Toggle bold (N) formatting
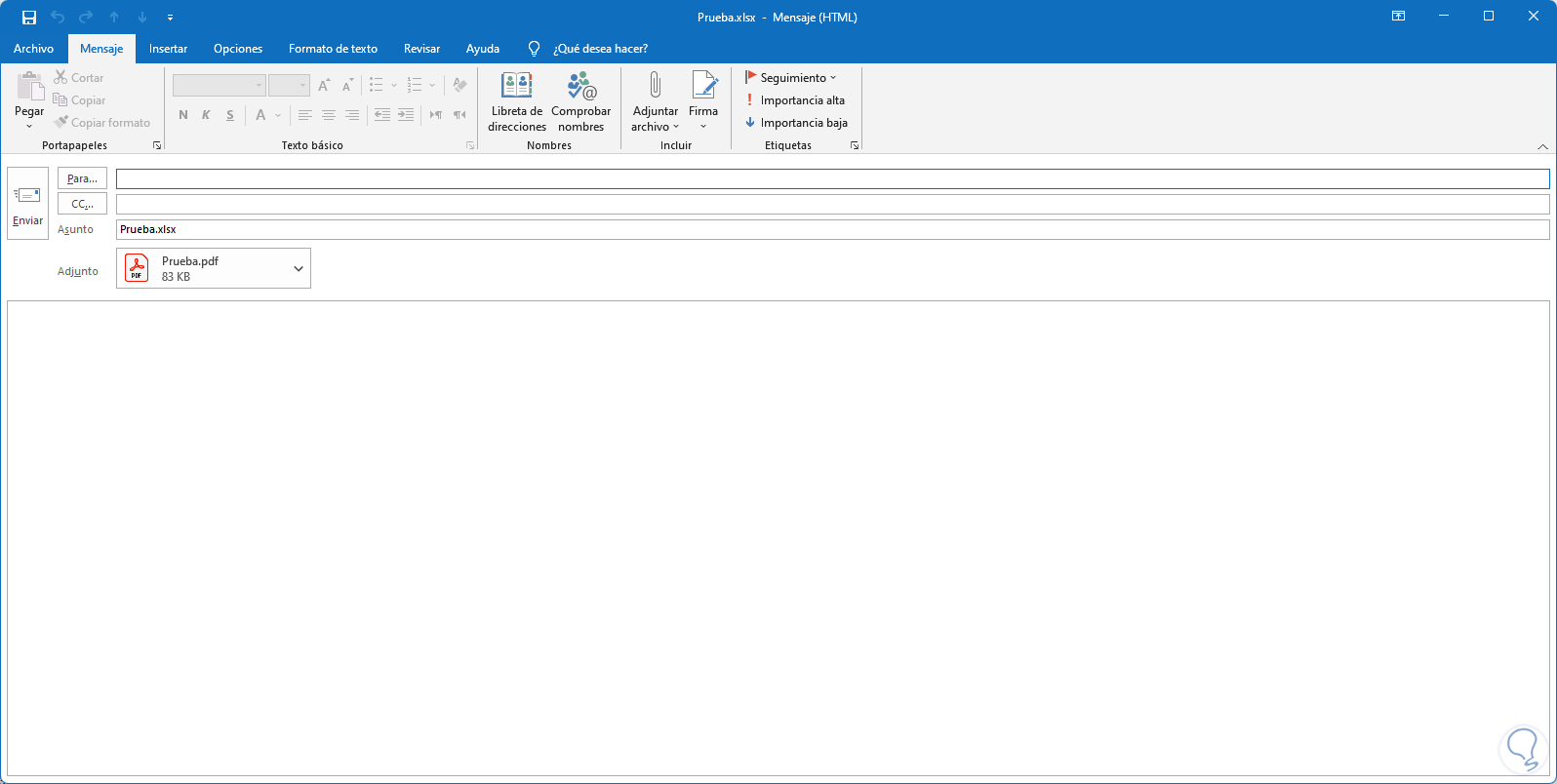Screen dimensions: 1557x784 183,115
